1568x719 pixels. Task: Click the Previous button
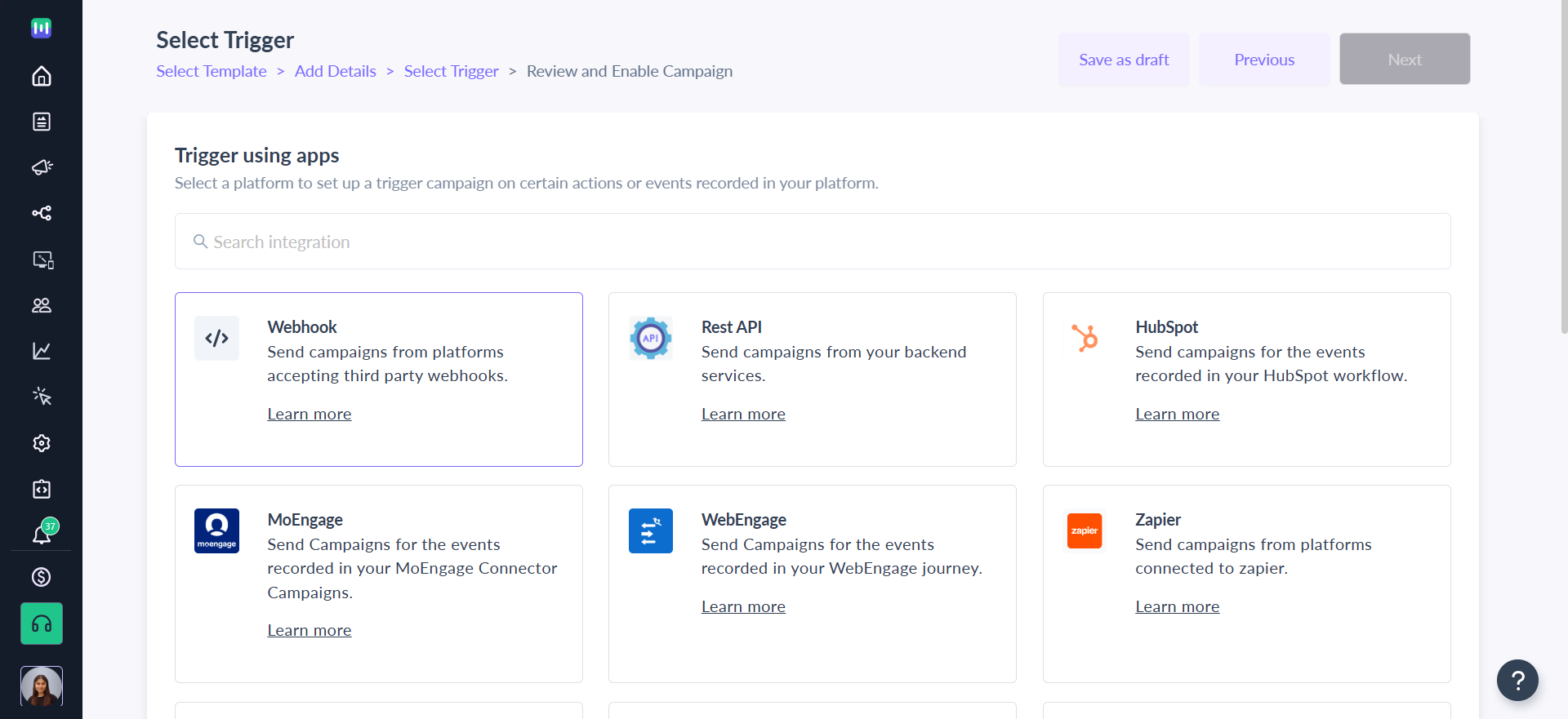1264,60
